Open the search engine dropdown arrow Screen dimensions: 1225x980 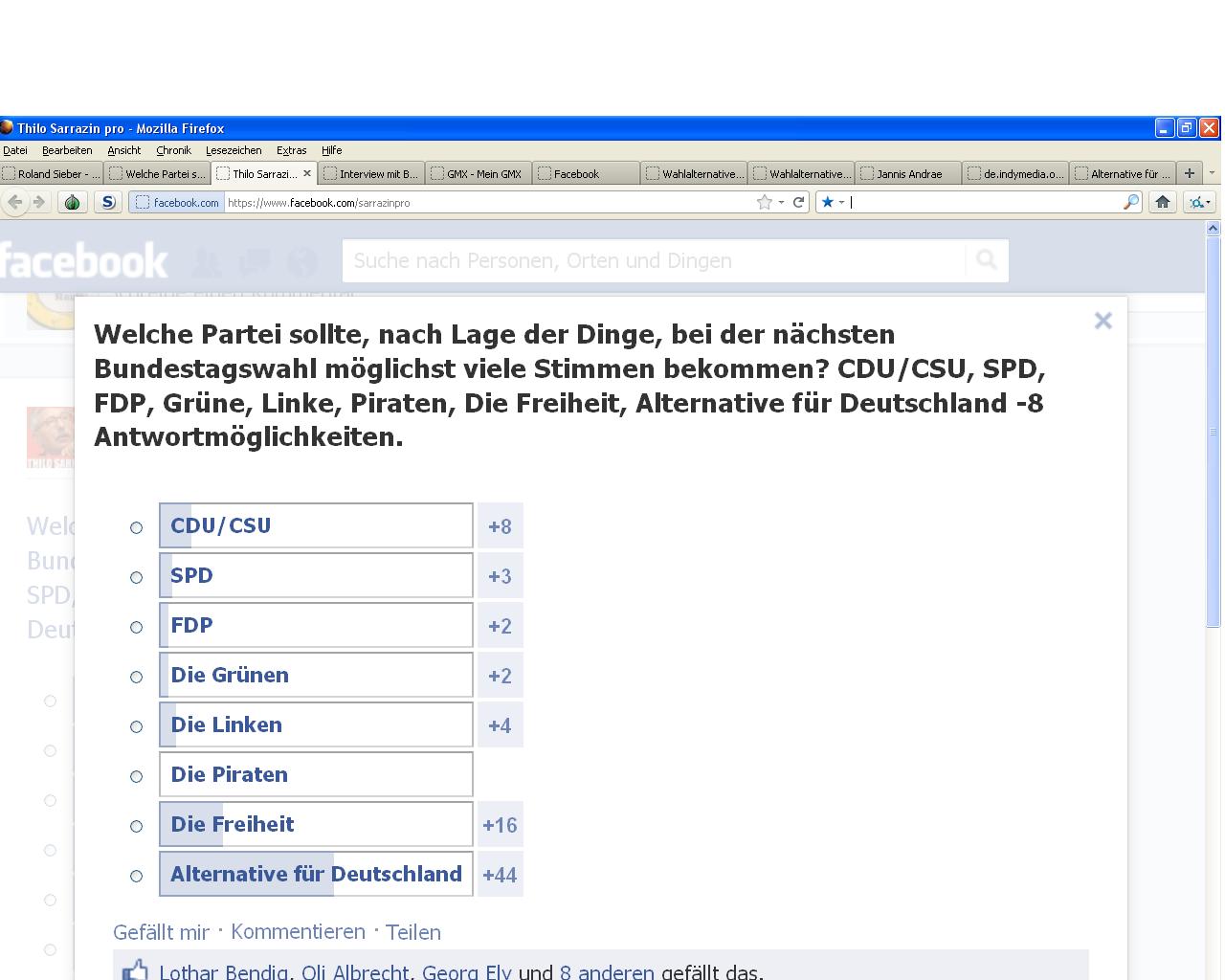pyautogui.click(x=841, y=202)
